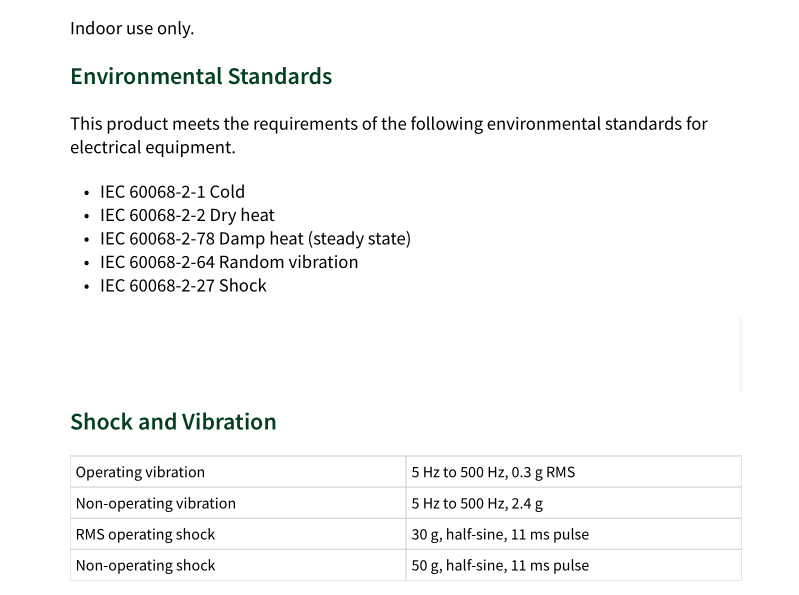Click IEC 60068-2-64 Random vibration item
Screen dimensions: 799x595
tap(229, 262)
